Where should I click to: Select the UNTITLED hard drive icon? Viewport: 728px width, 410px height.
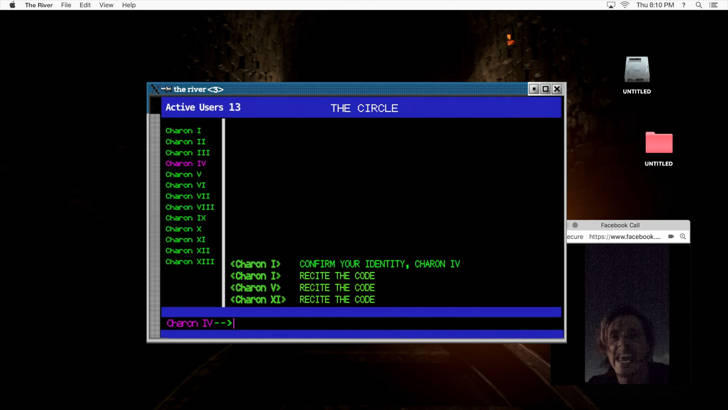[x=637, y=70]
